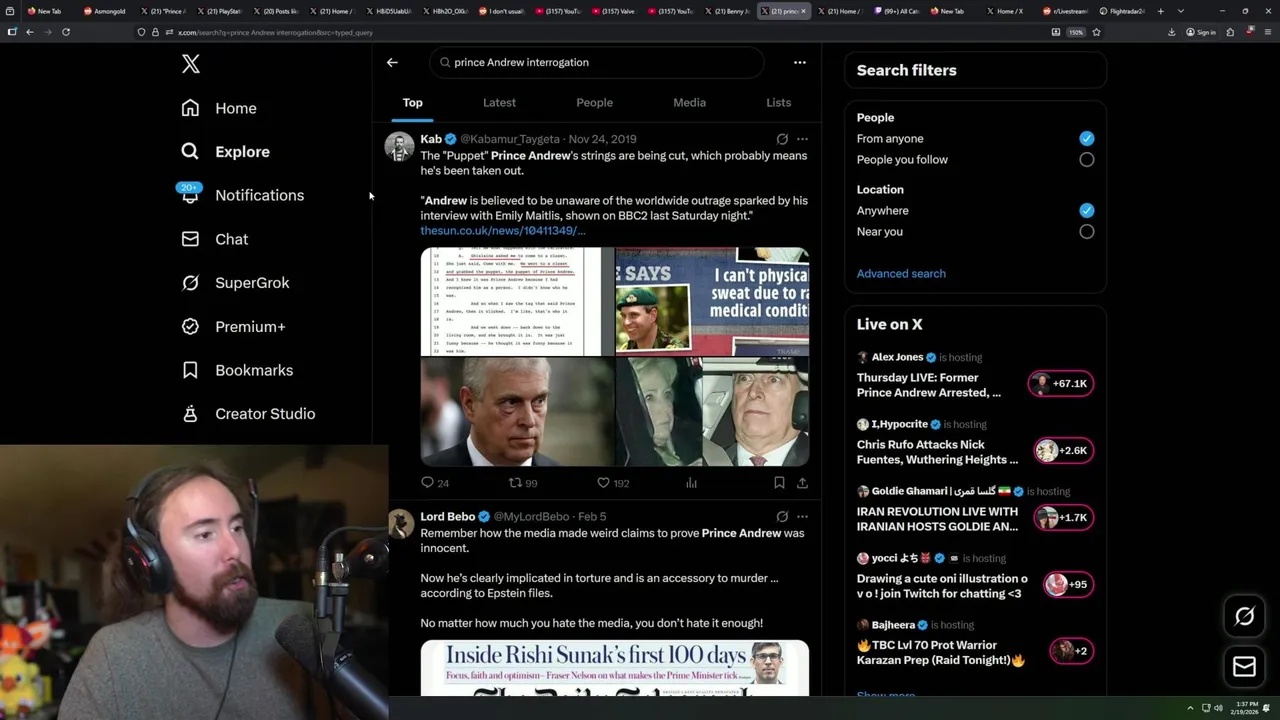This screenshot has width=1280, height=720.
Task: Select Location 'Anywhere' radio option
Action: [x=1086, y=211]
